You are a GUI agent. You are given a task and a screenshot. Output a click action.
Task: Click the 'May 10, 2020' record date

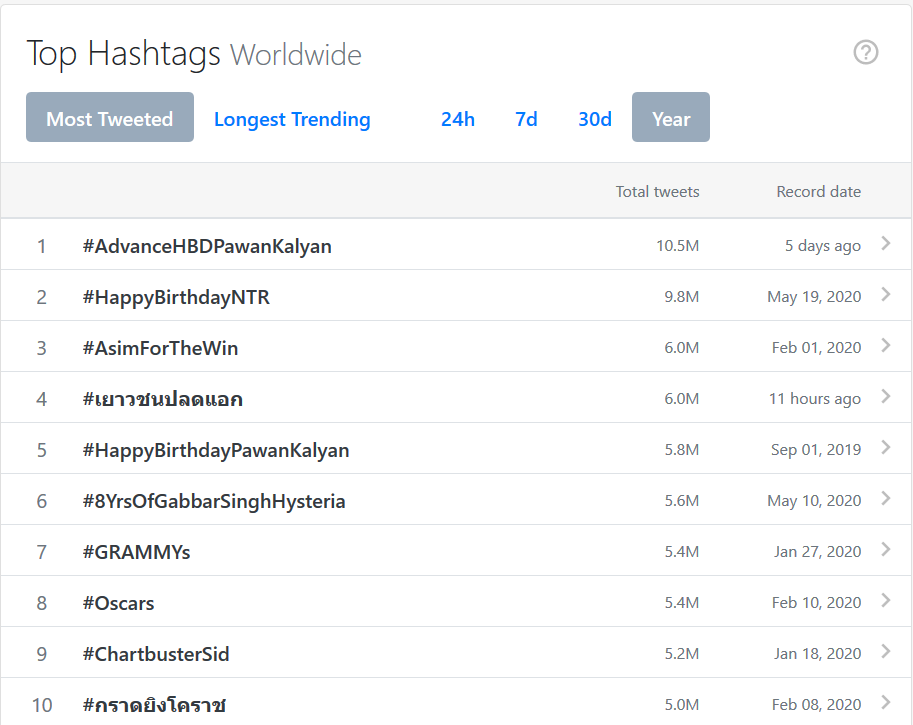(x=814, y=501)
